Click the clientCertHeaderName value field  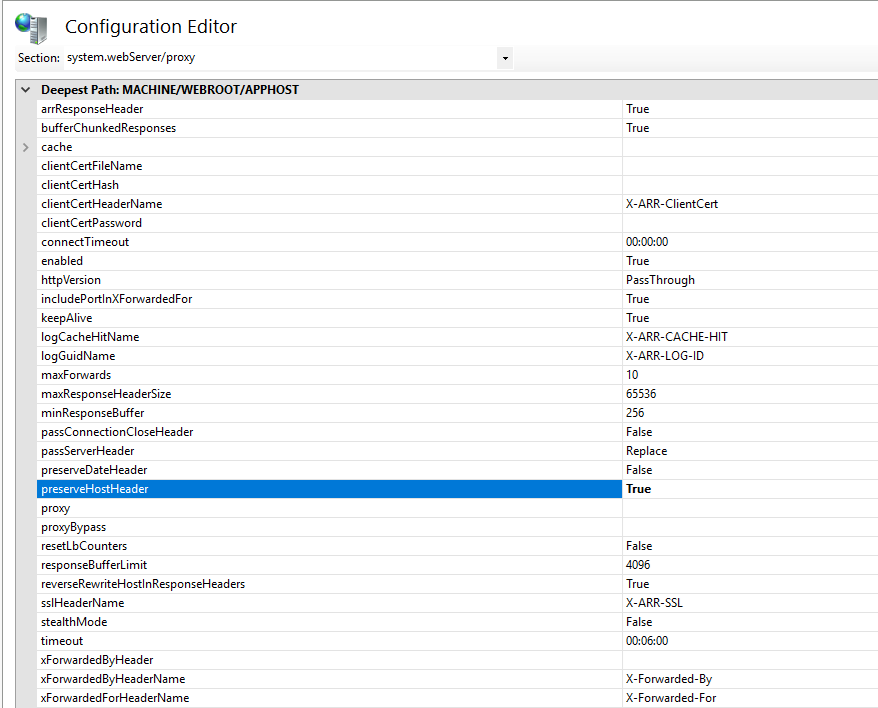pos(671,204)
